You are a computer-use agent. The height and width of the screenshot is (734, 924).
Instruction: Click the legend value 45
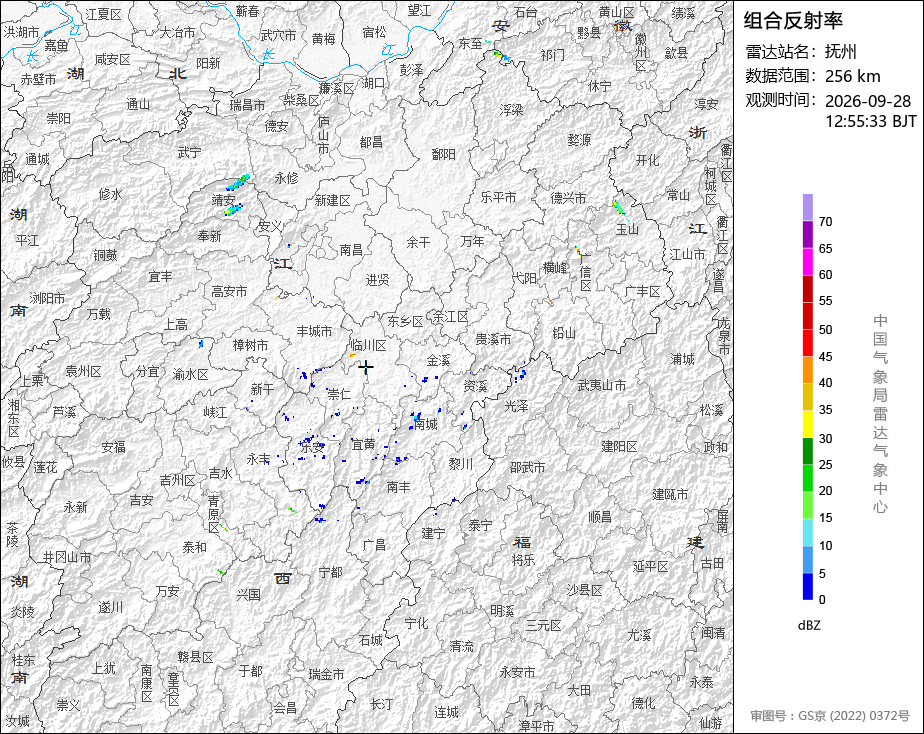(826, 356)
